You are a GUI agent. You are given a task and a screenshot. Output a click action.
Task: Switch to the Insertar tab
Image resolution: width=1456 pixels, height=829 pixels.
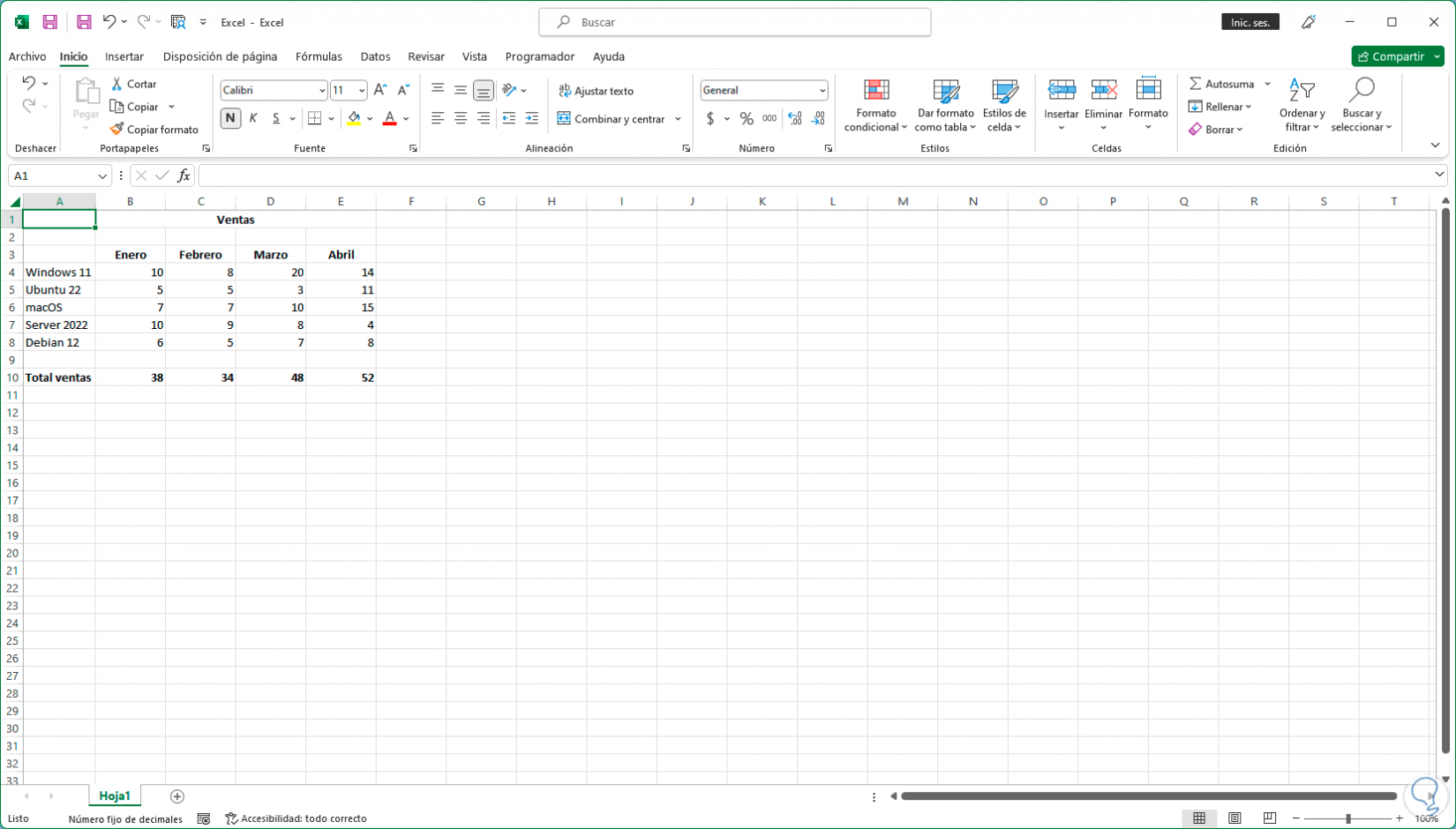(124, 56)
